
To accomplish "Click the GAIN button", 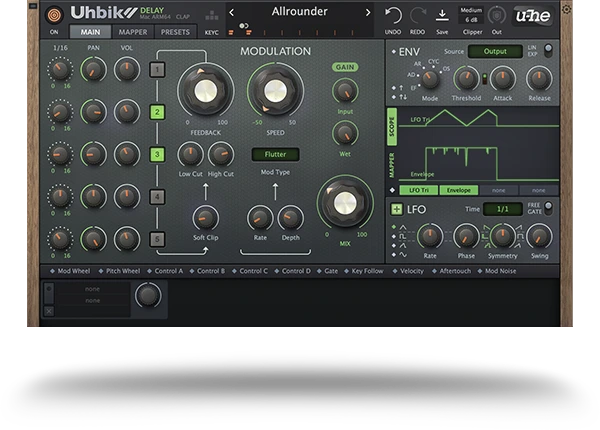I will pyautogui.click(x=345, y=67).
